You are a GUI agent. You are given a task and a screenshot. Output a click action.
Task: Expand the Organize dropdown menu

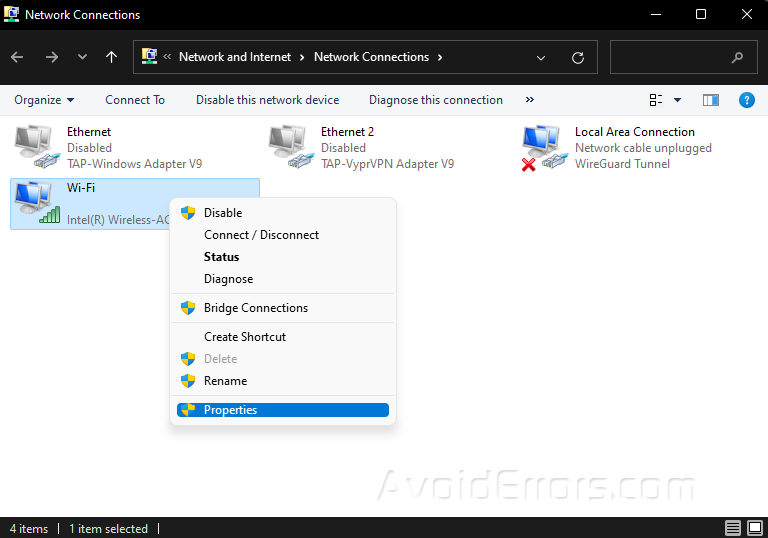click(x=44, y=100)
